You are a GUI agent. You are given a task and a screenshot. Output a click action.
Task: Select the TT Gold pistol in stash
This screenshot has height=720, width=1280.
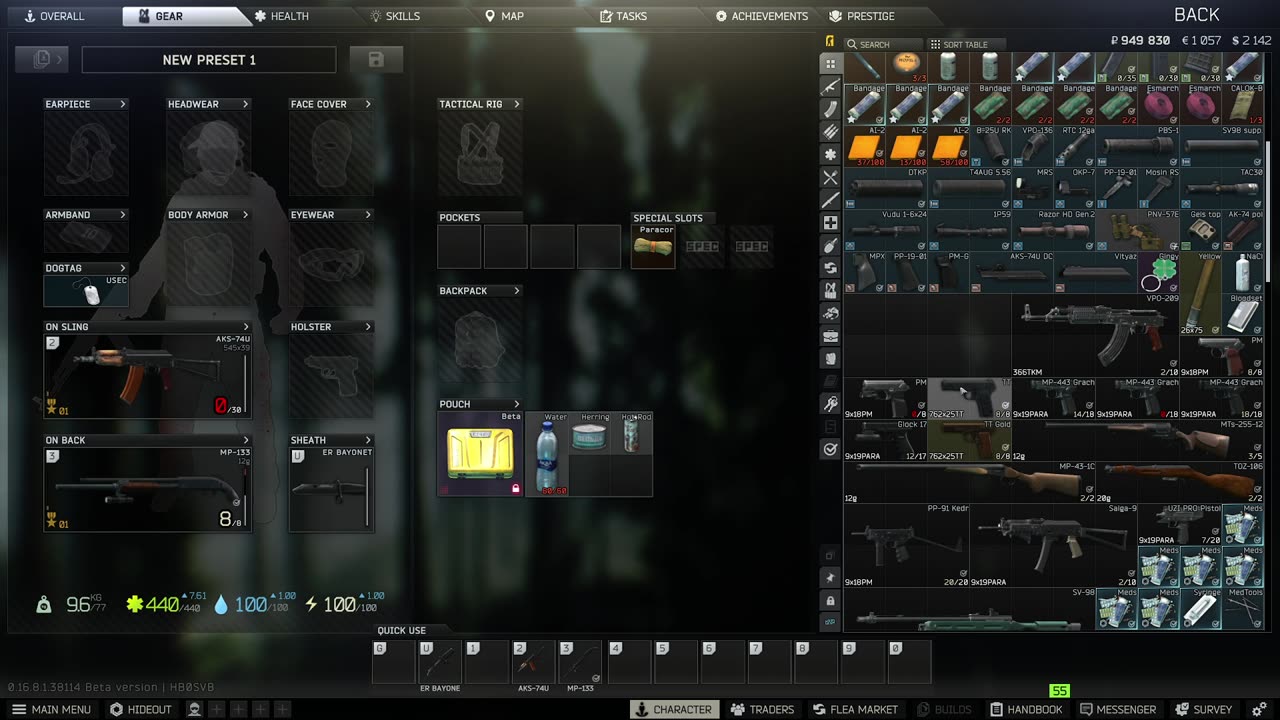(x=969, y=441)
